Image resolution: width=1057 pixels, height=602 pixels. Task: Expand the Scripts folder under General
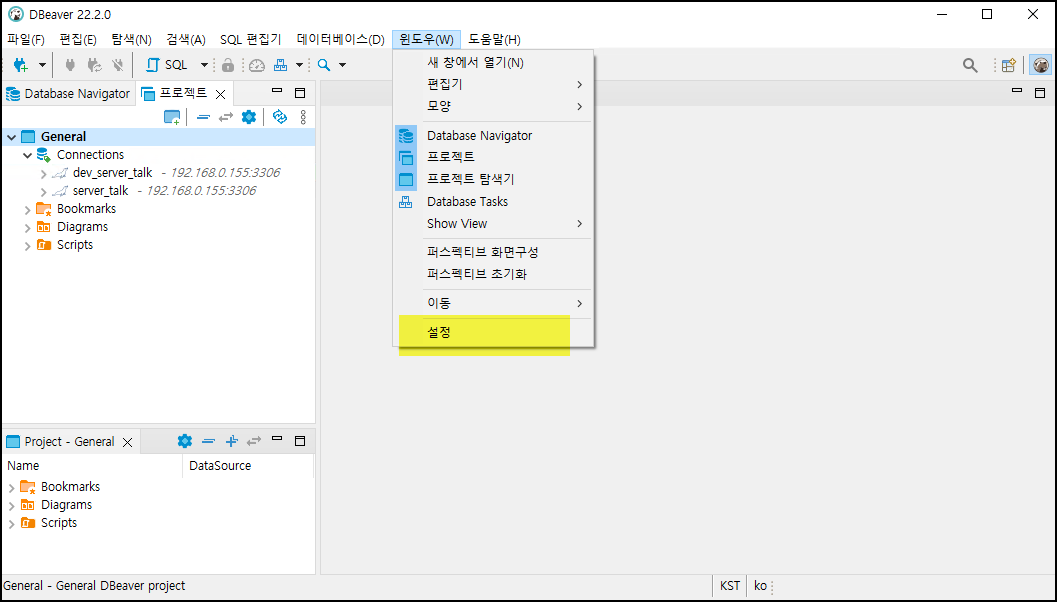point(28,246)
